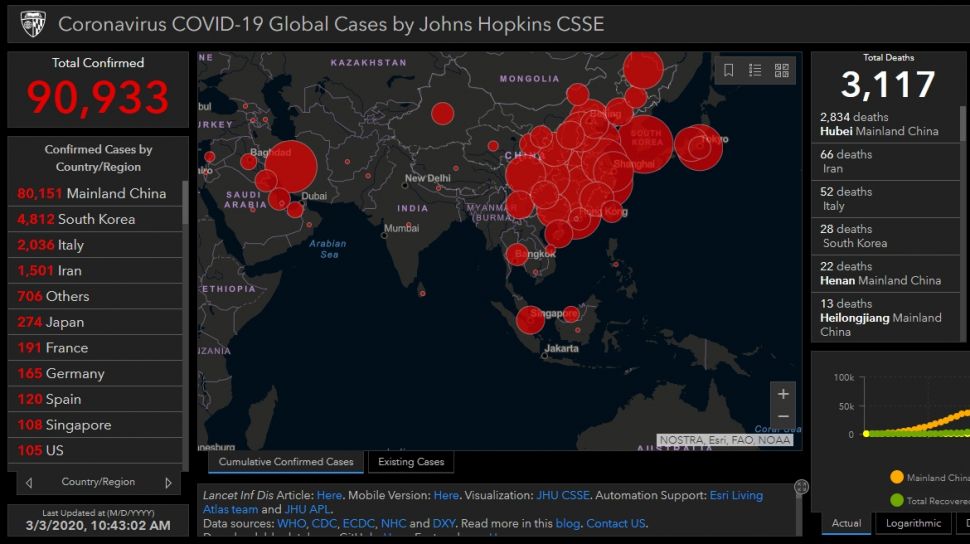Select the Hubei deaths entry
Screen dimensions: 970x544
pyautogui.click(x=885, y=124)
